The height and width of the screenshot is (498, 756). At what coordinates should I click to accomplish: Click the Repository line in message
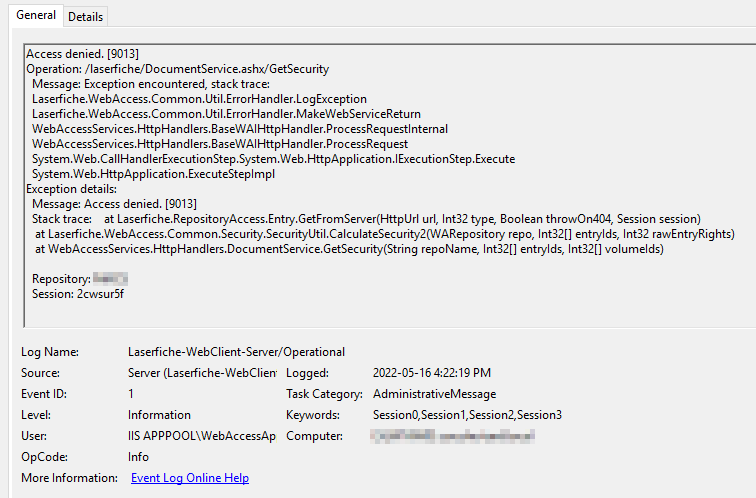[x=80, y=279]
